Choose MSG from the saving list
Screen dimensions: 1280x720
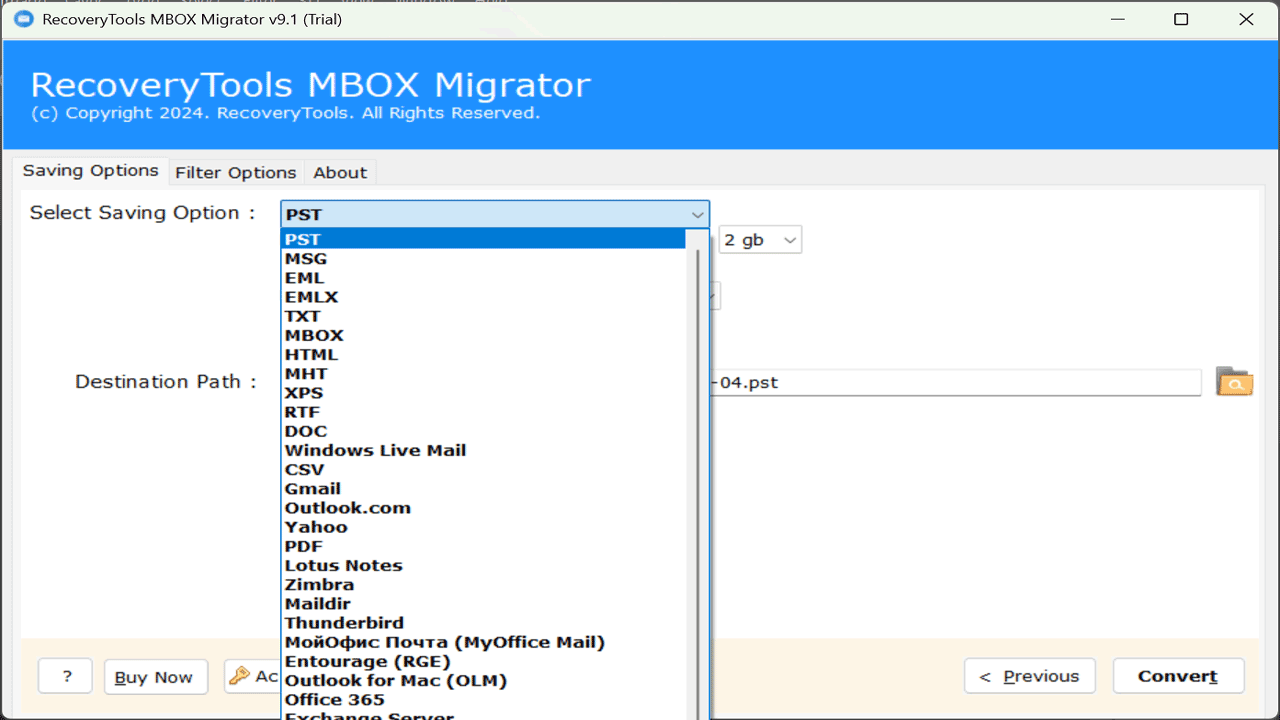click(483, 258)
